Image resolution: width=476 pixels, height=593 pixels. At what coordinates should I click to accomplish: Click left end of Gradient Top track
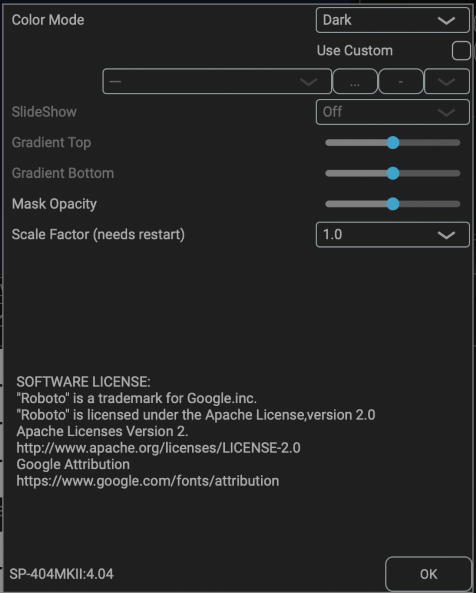(x=329, y=143)
